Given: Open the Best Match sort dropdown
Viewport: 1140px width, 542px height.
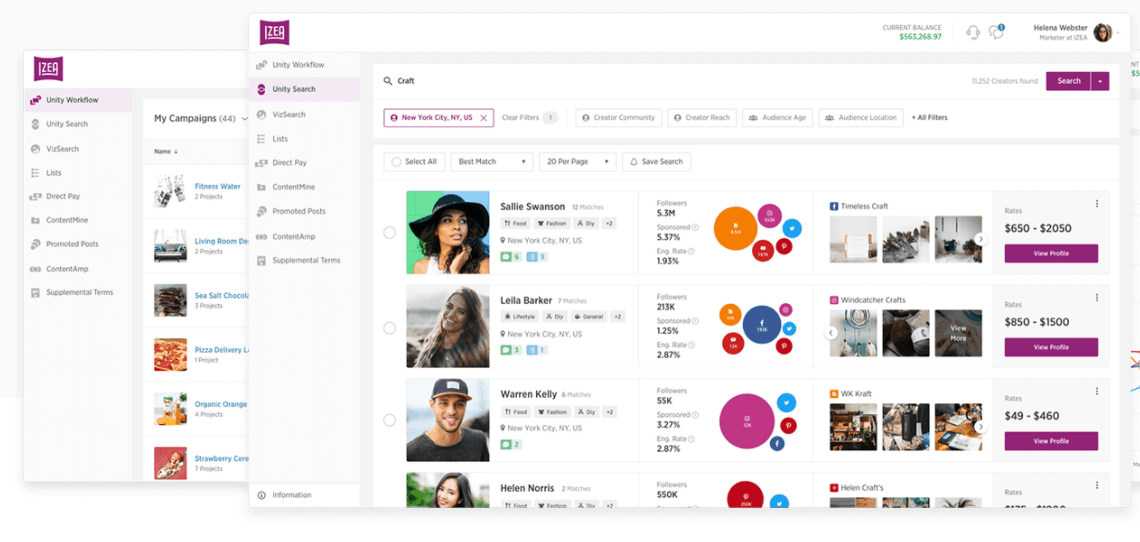Looking at the screenshot, I should [x=492, y=162].
